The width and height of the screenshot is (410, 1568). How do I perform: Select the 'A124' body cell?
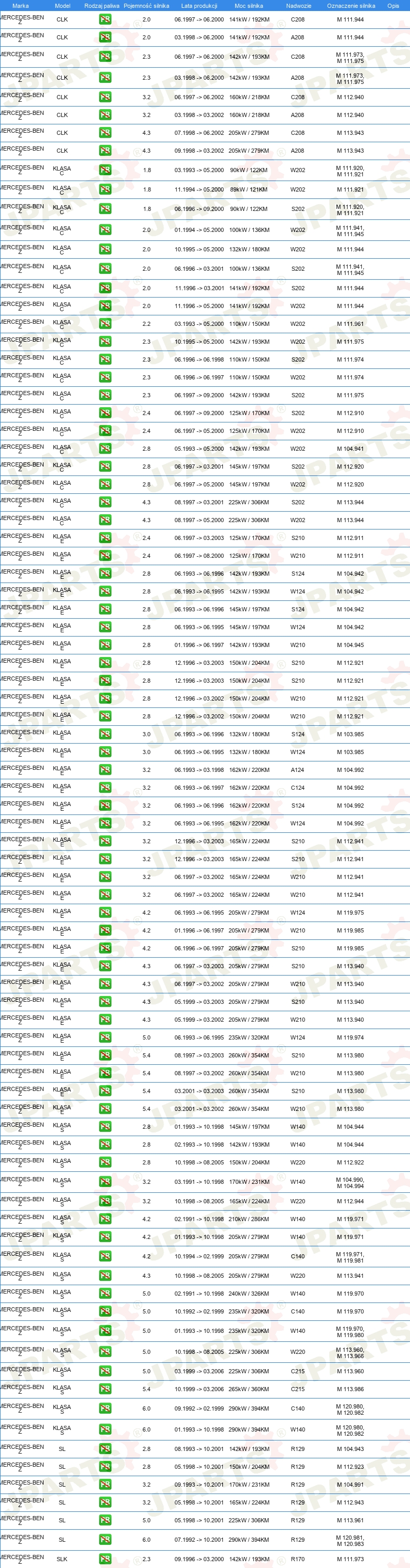click(297, 770)
